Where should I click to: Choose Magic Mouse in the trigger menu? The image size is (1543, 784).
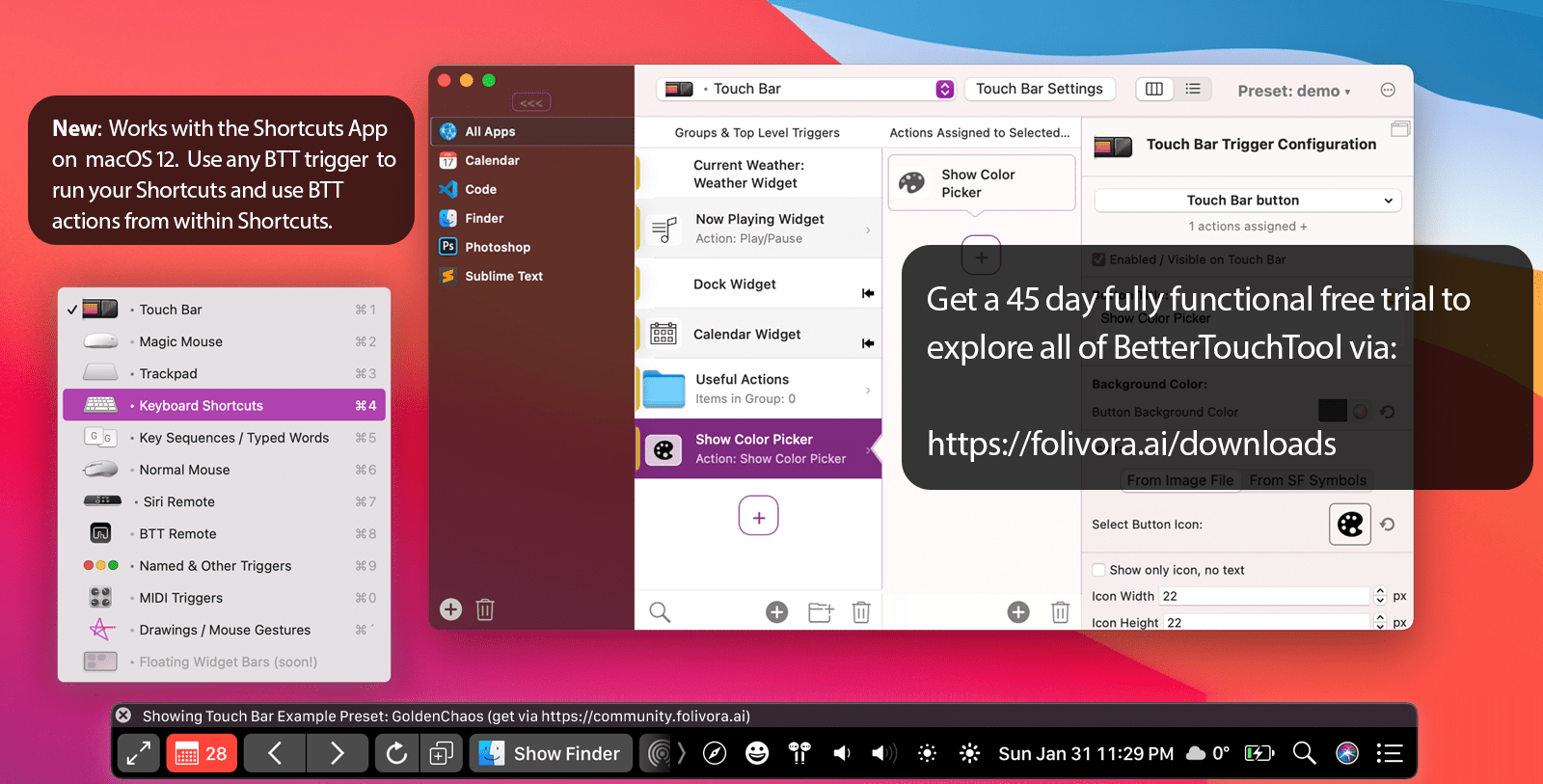[x=224, y=341]
